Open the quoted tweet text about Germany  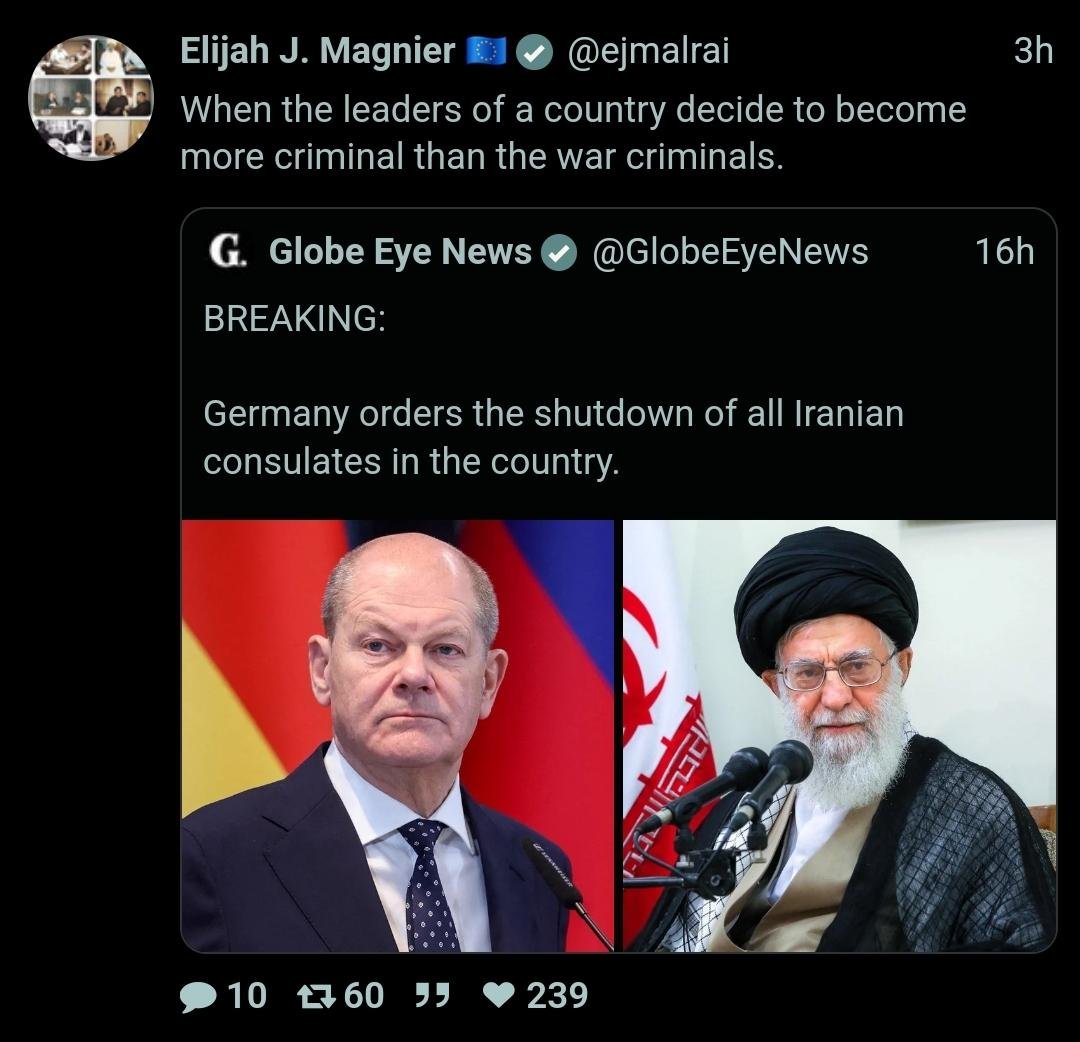pyautogui.click(x=553, y=437)
